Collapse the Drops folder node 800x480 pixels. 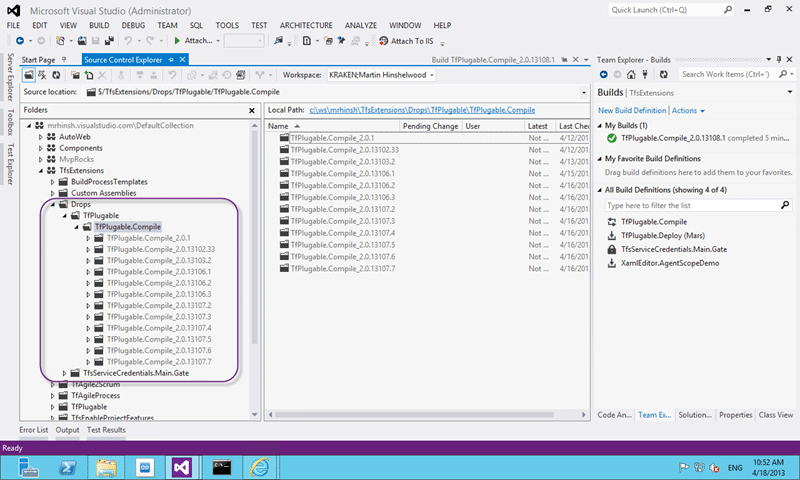point(53,204)
